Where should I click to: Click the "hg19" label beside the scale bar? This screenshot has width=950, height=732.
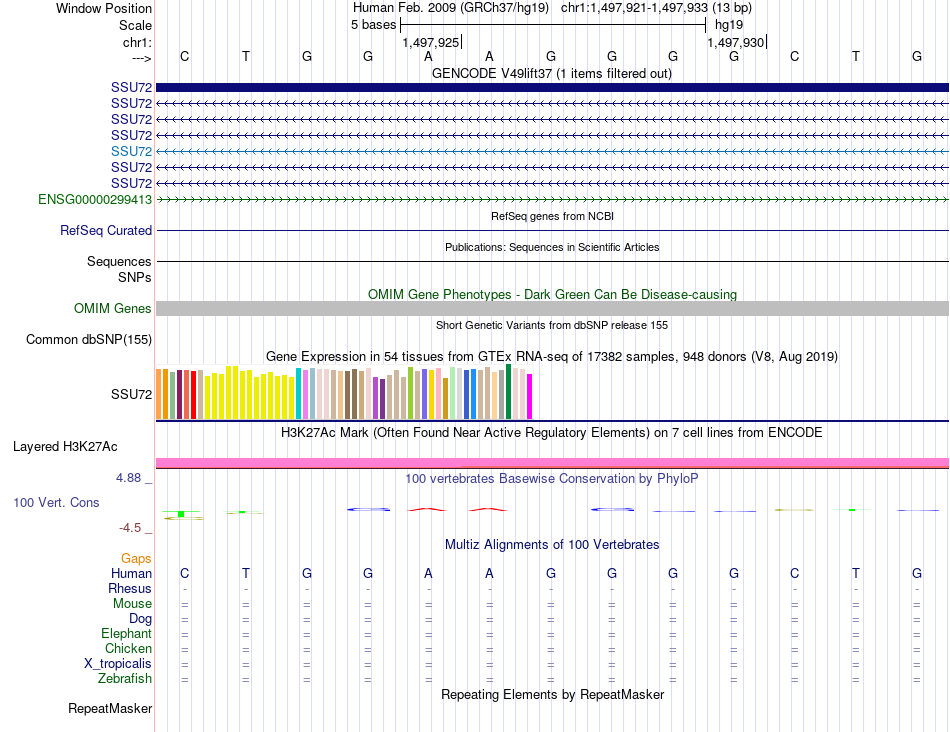[729, 25]
